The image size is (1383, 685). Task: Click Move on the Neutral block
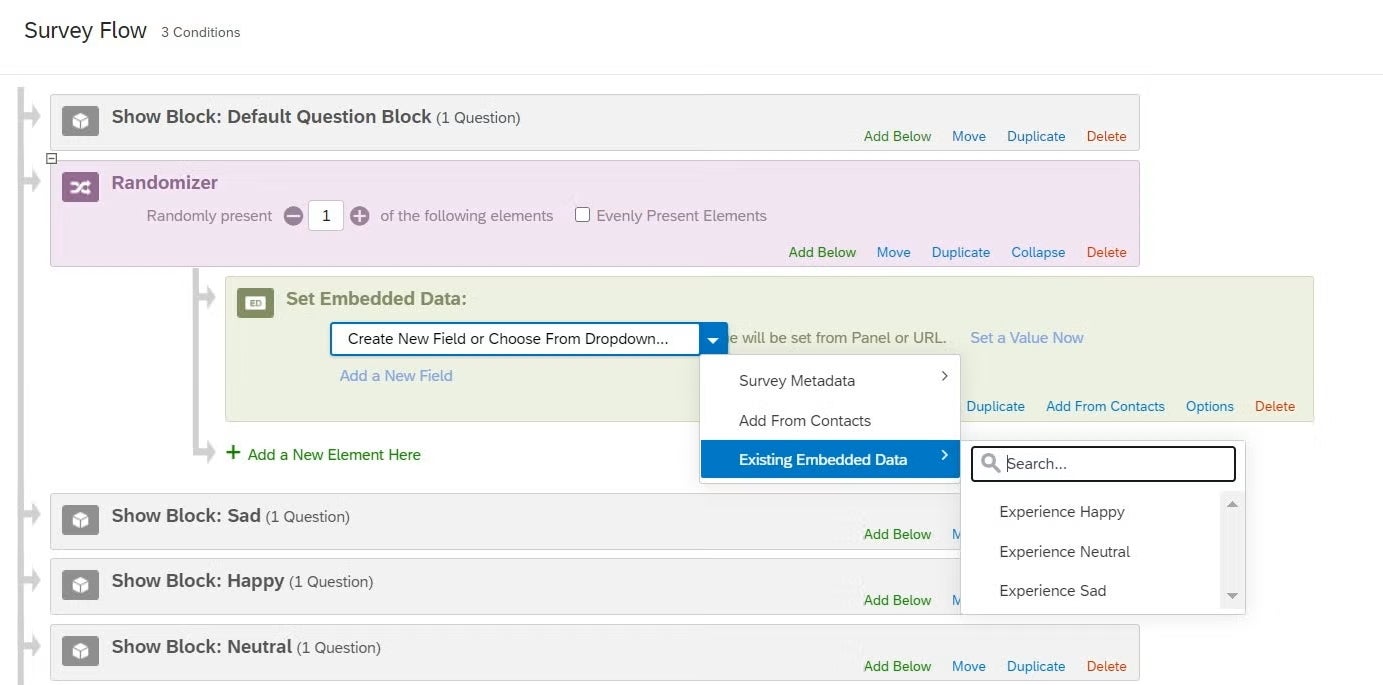[x=969, y=666]
